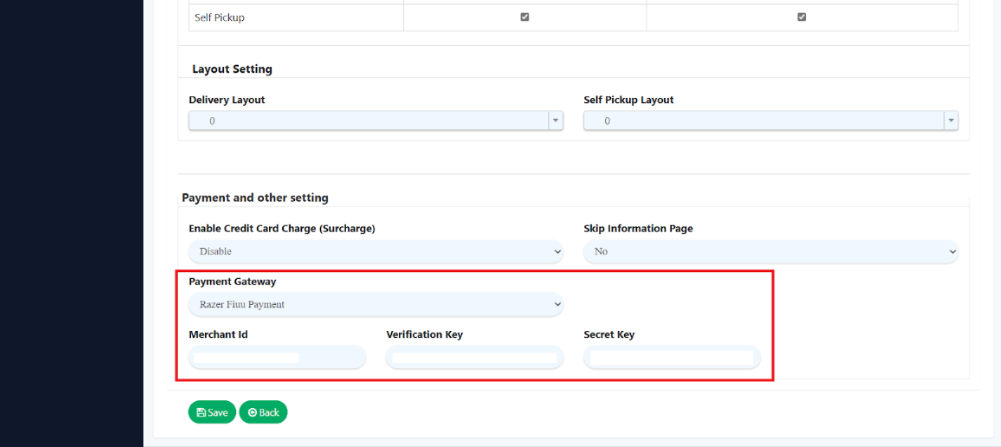Expand the Self Pickup Layout dropdown
The image size is (1001, 447).
coord(770,121)
